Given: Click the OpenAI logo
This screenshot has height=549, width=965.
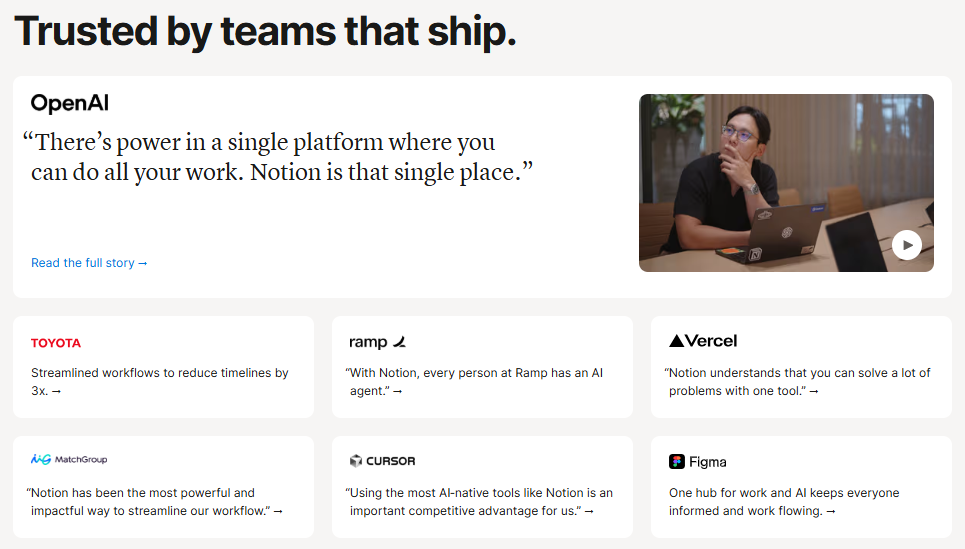Looking at the screenshot, I should pyautogui.click(x=69, y=103).
